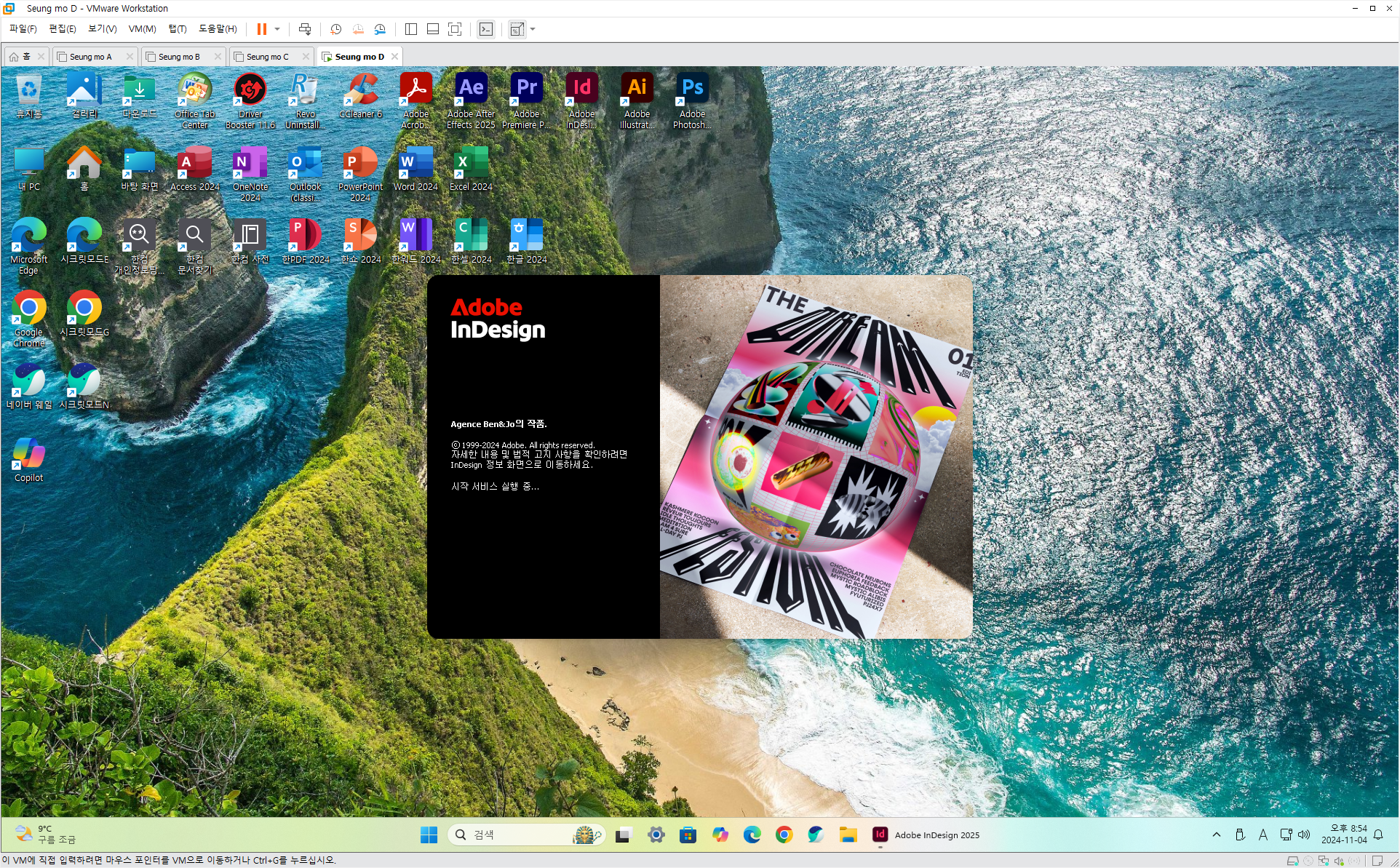The width and height of the screenshot is (1400, 868).
Task: Open the VM(M) menu
Action: (x=142, y=29)
